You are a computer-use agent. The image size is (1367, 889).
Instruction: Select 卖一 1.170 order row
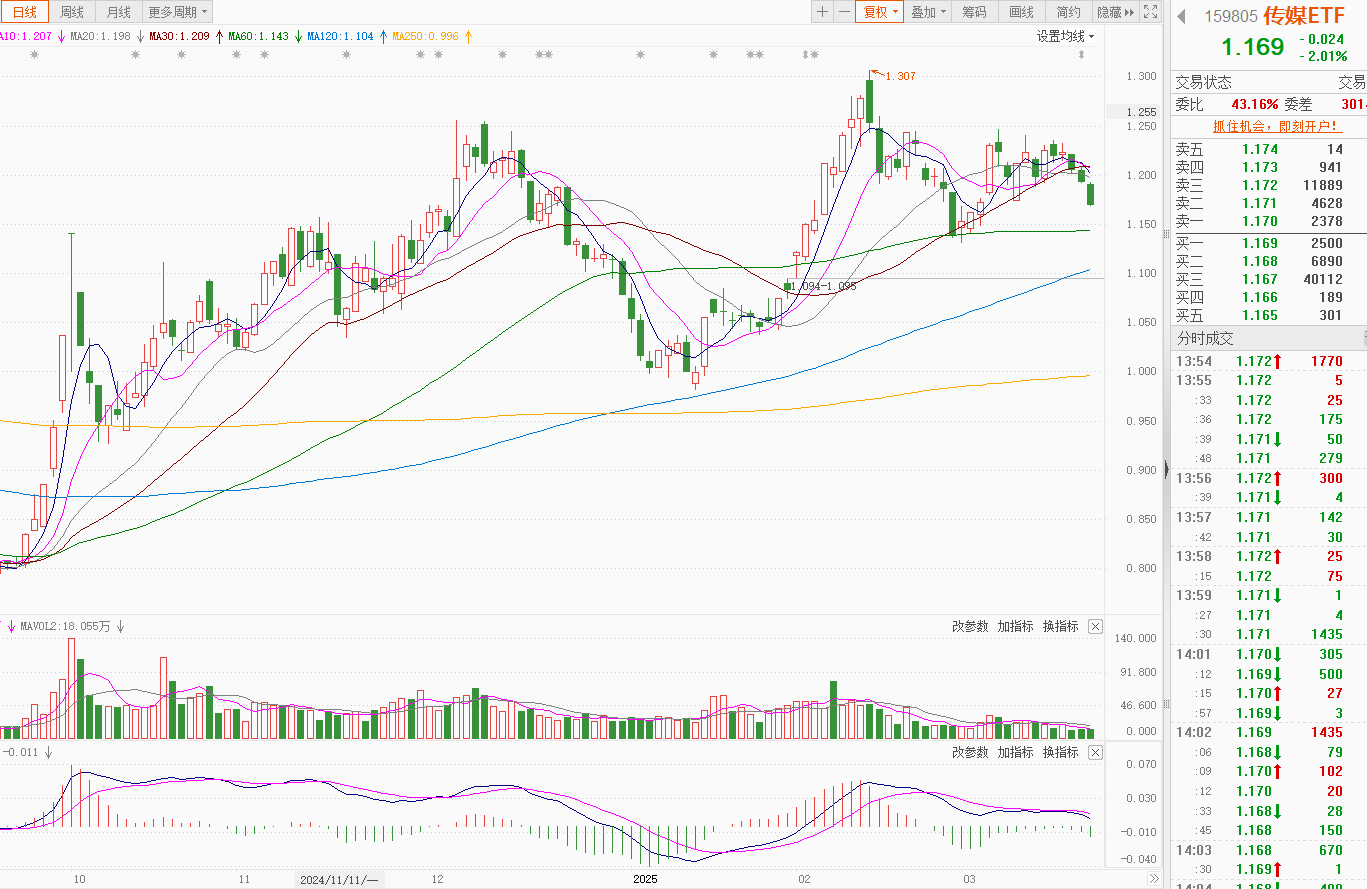click(1270, 221)
